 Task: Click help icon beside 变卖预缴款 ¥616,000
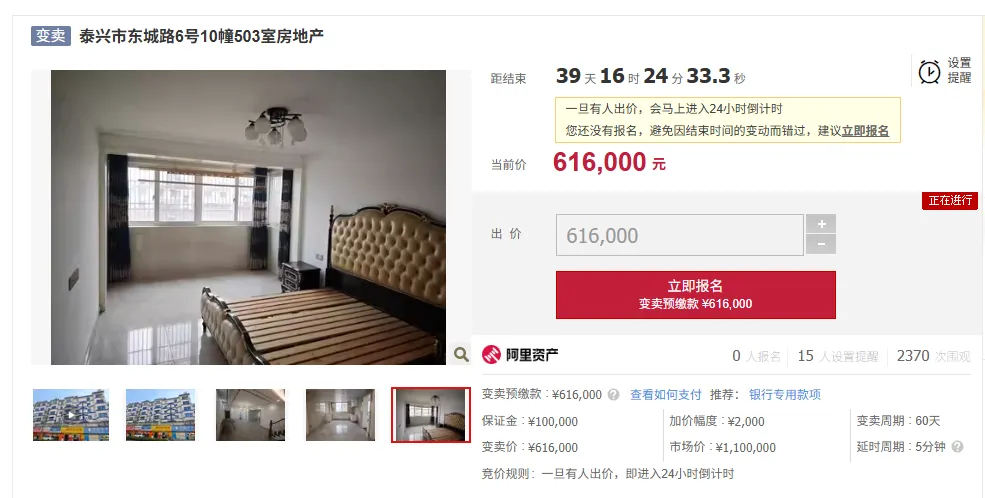(613, 395)
